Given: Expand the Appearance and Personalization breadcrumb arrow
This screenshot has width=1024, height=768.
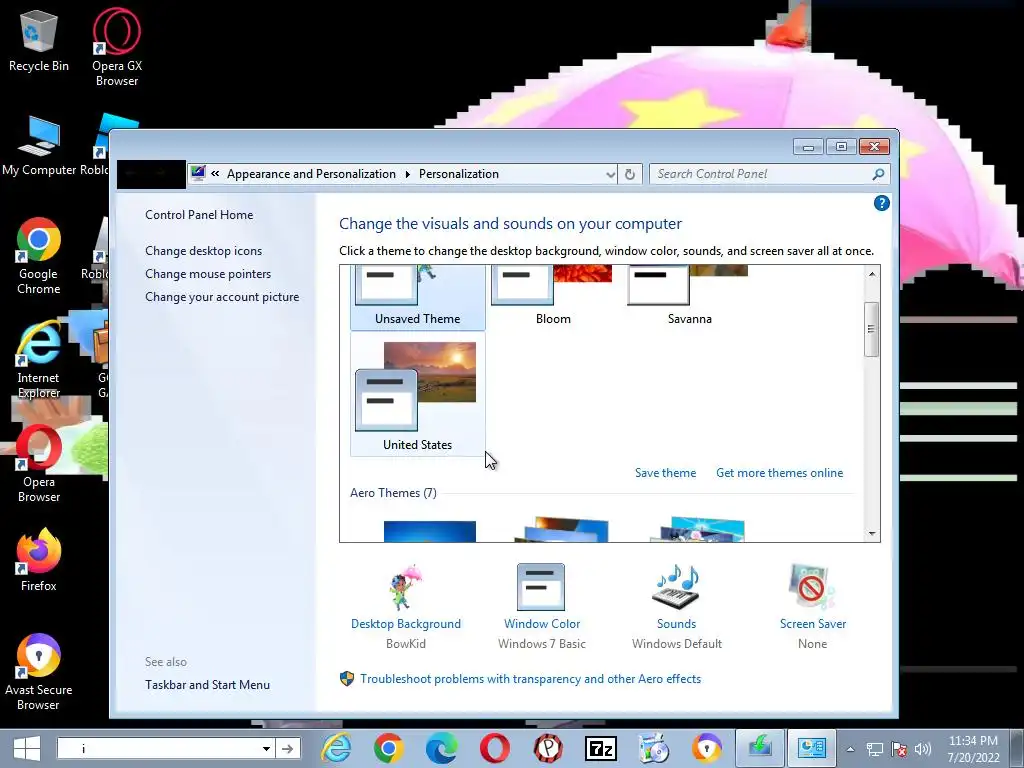Looking at the screenshot, I should (408, 174).
